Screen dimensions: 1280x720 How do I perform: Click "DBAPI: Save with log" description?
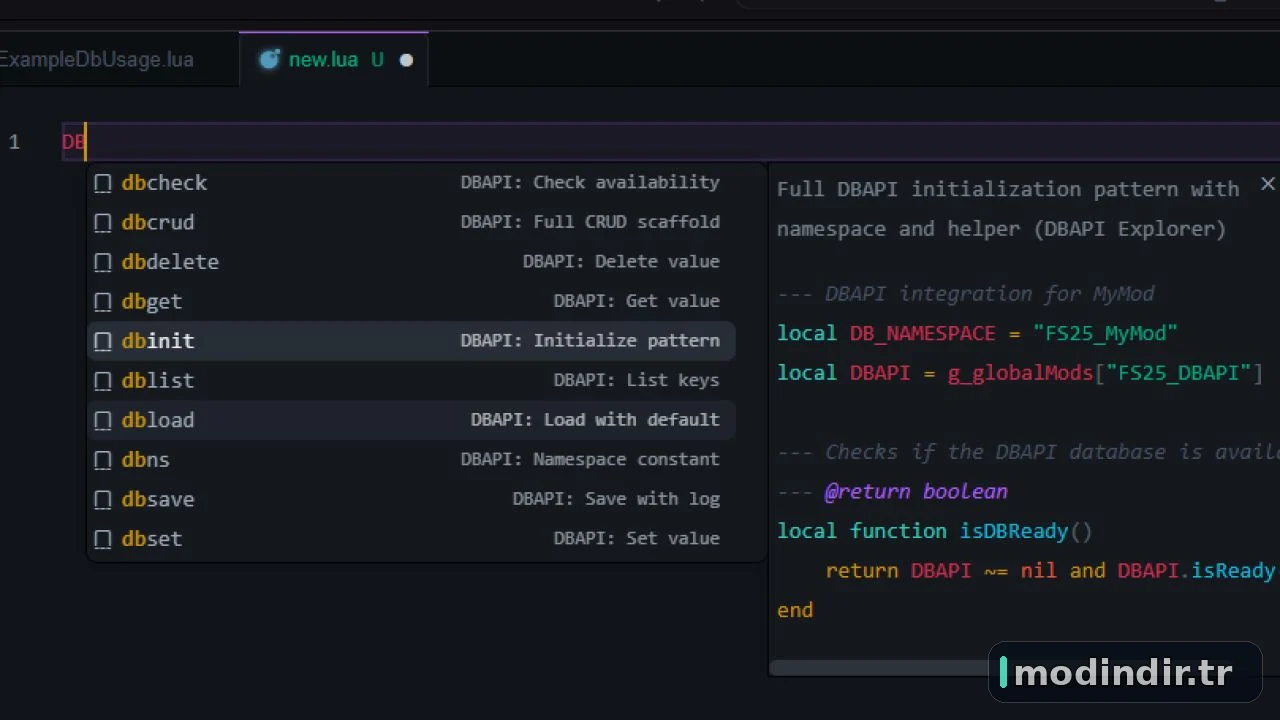point(616,498)
